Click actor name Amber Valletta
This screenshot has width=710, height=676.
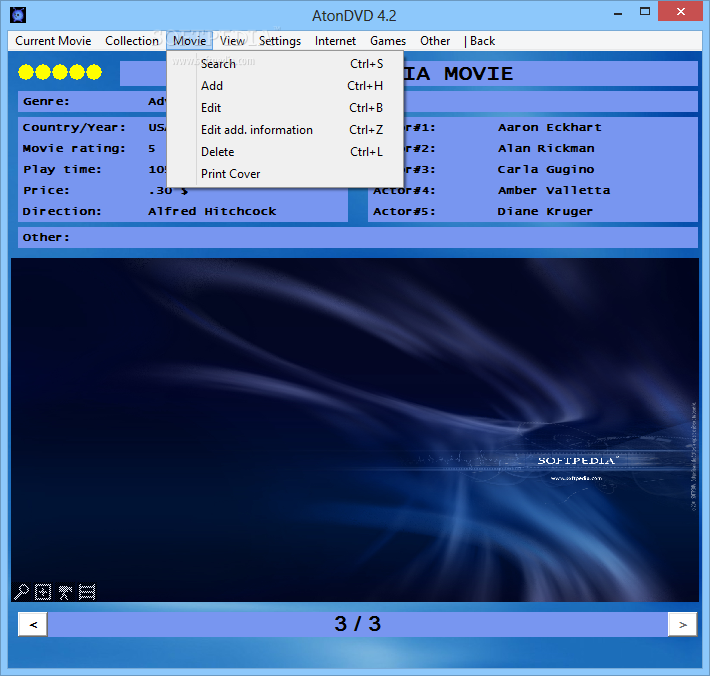554,190
